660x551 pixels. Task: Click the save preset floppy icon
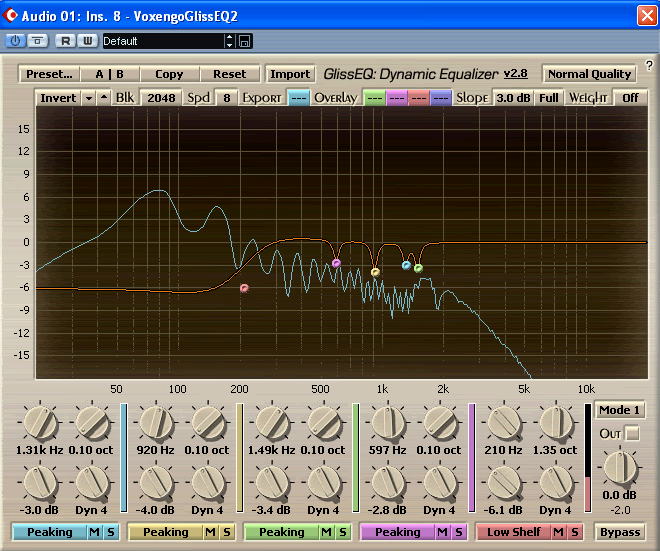click(245, 41)
